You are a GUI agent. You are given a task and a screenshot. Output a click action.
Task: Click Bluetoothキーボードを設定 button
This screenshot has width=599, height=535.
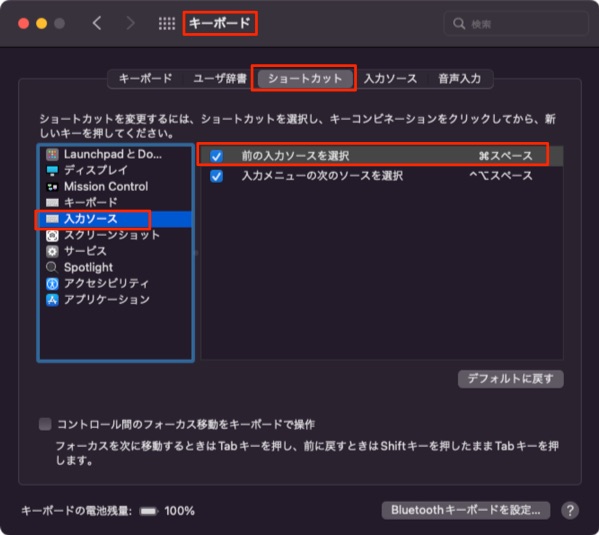pyautogui.click(x=466, y=510)
